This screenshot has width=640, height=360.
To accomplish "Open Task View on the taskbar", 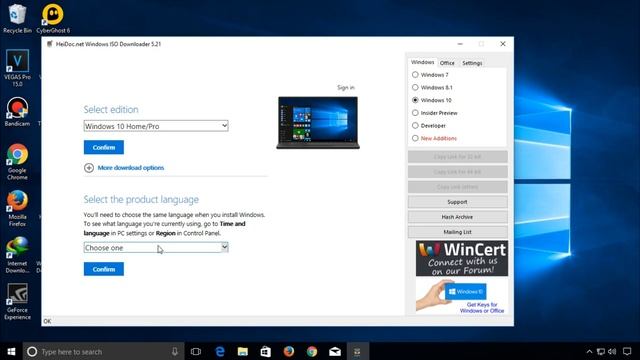I will [196, 351].
